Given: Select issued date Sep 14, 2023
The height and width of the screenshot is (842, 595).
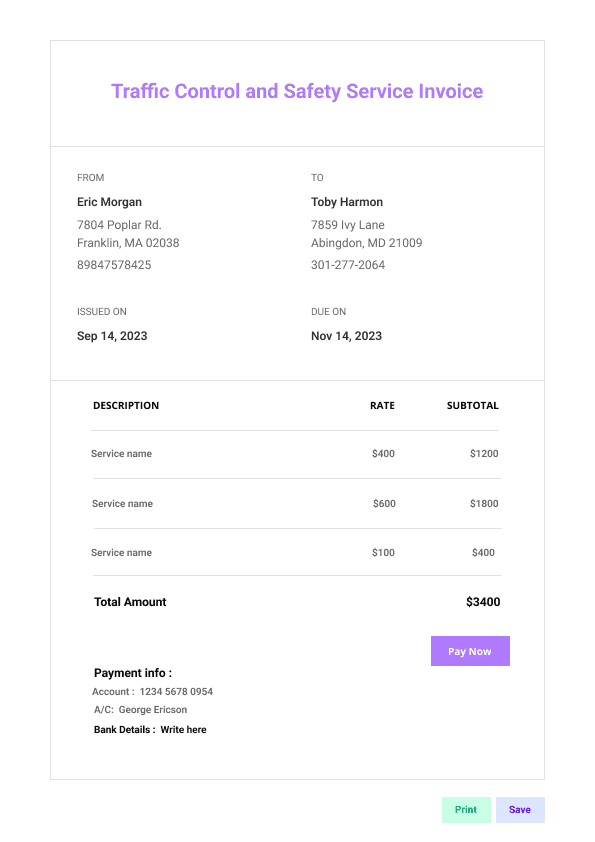Looking at the screenshot, I should (x=112, y=336).
